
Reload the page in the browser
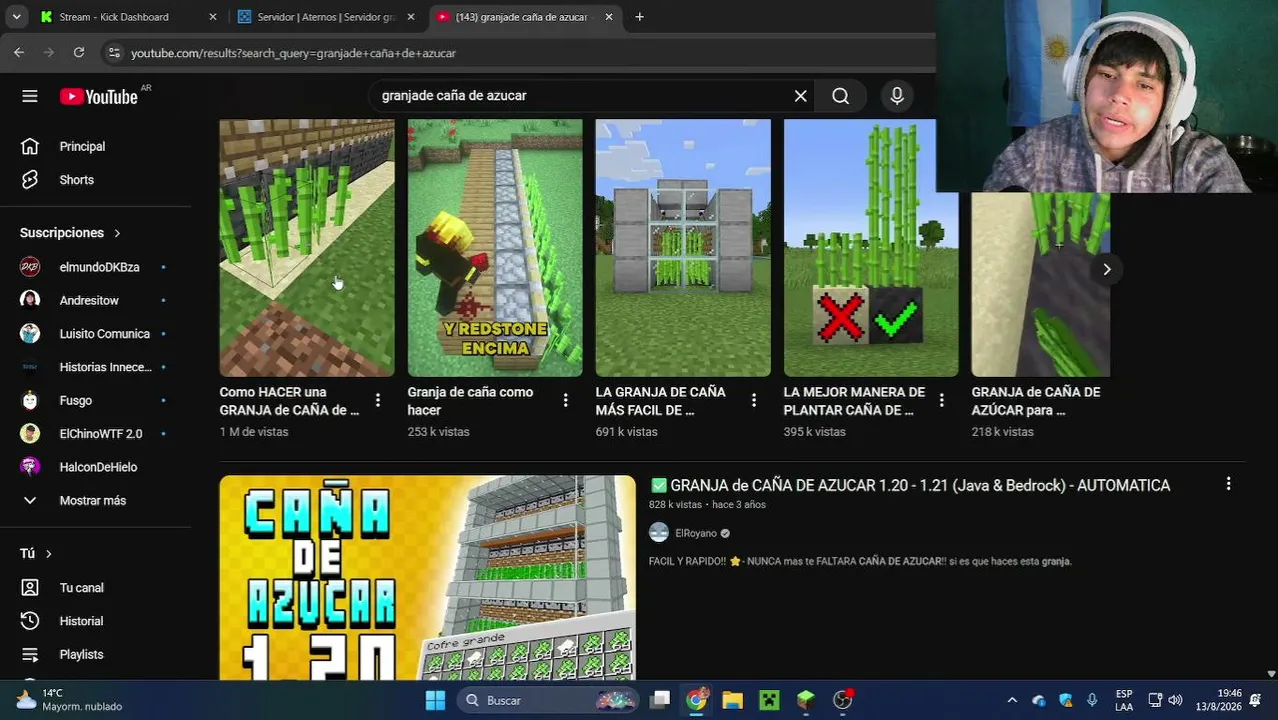click(x=79, y=53)
